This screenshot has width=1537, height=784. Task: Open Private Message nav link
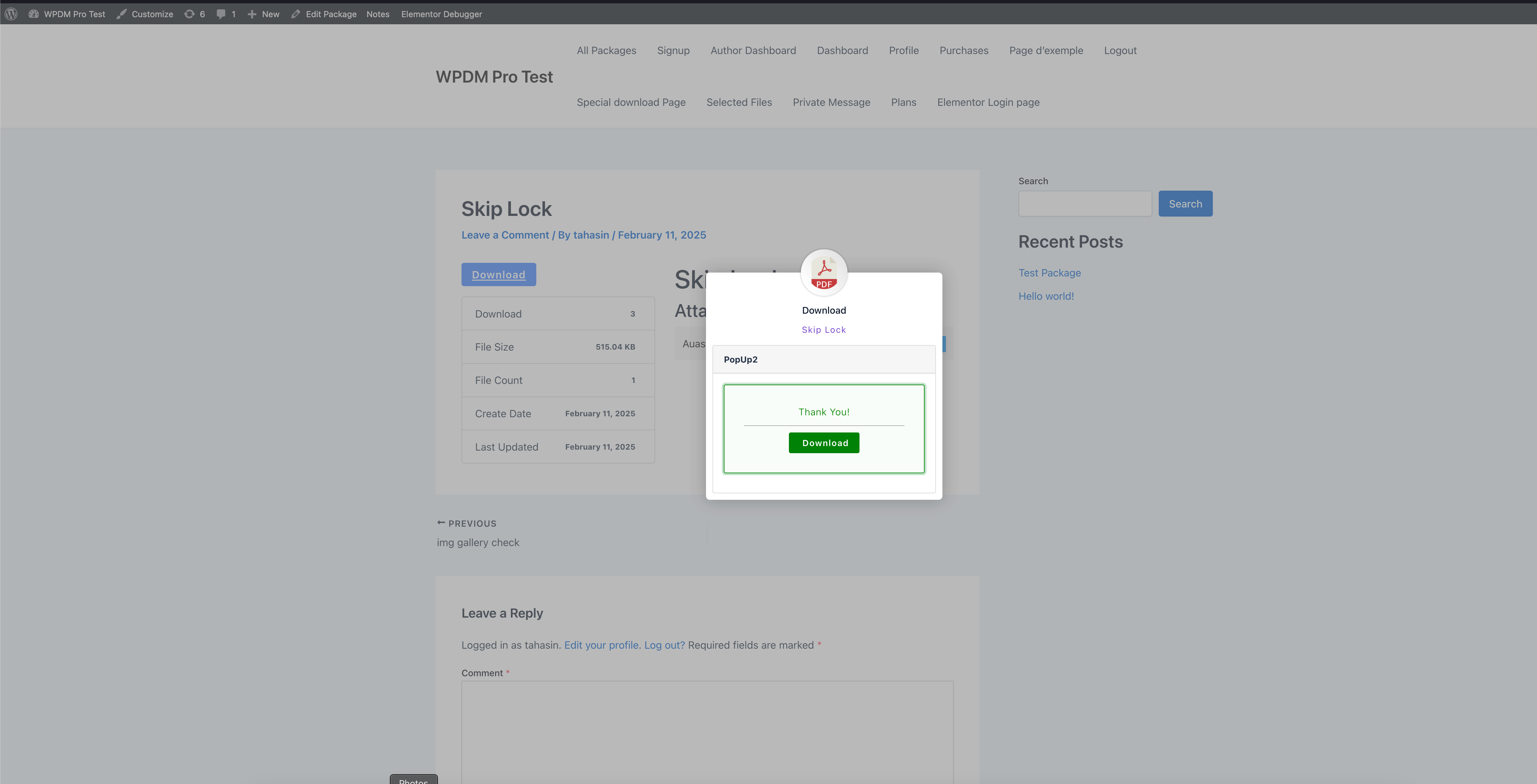coord(831,103)
